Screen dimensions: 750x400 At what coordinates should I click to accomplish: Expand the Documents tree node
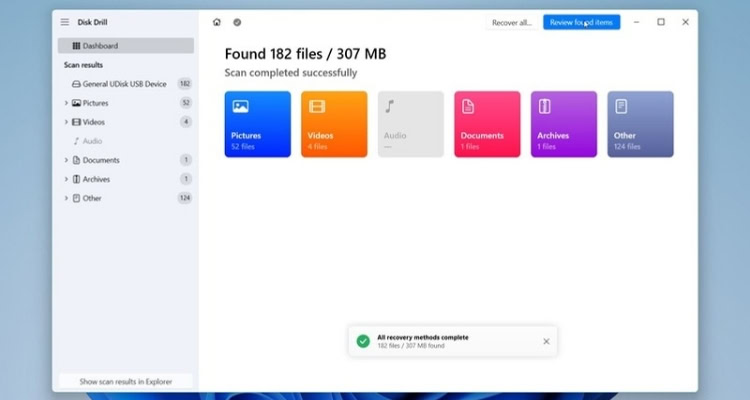coord(66,160)
